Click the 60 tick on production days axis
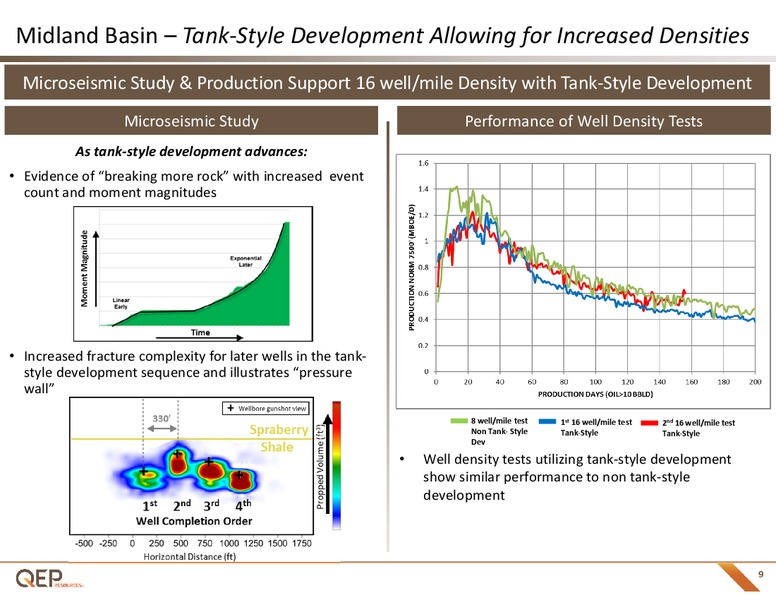776x600 pixels. (532, 382)
